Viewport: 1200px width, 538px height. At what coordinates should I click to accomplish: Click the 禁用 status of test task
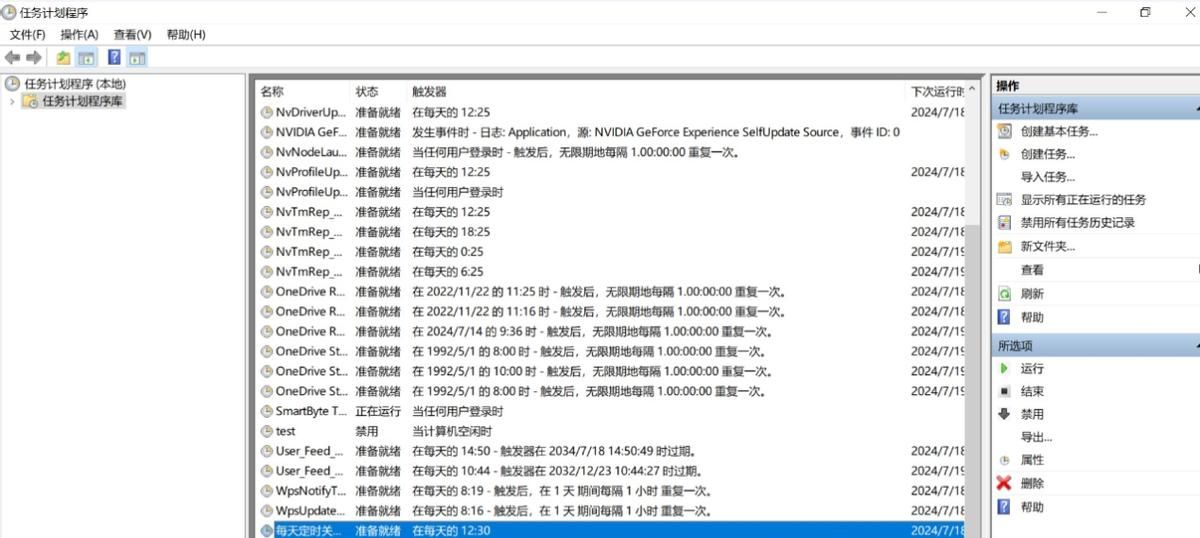coord(367,431)
